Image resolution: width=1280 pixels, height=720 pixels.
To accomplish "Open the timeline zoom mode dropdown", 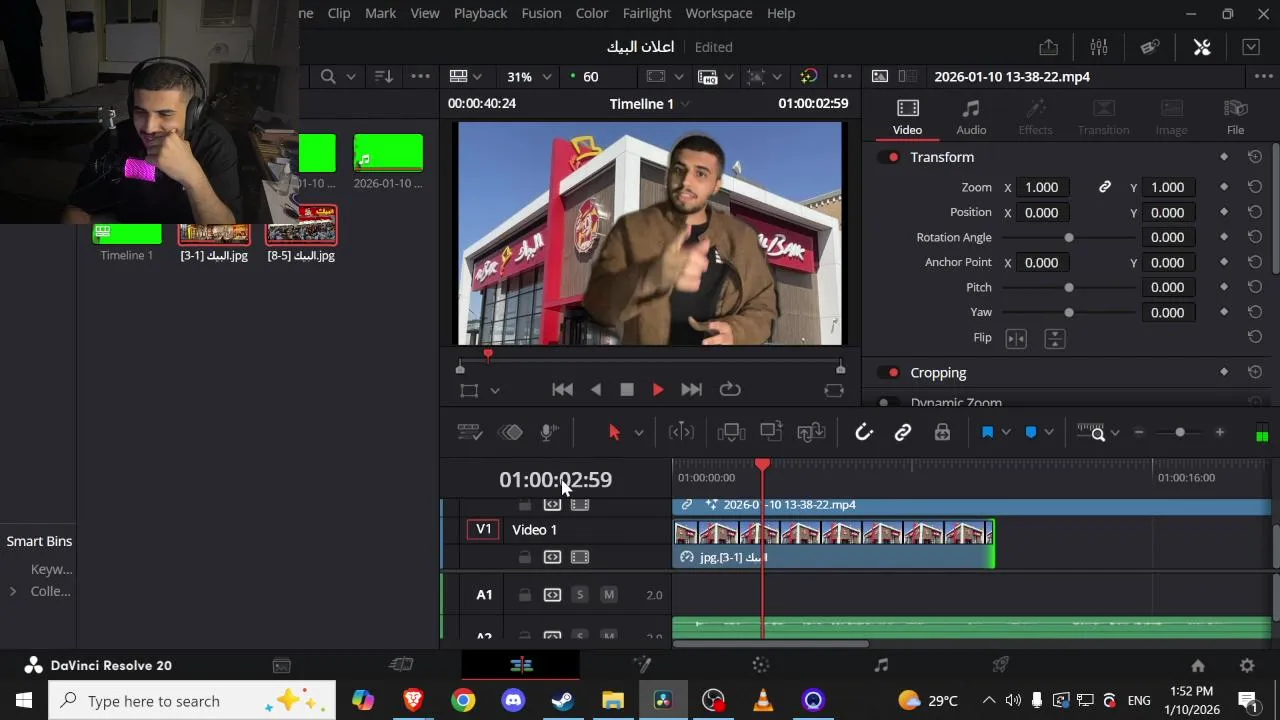I will tap(1114, 433).
